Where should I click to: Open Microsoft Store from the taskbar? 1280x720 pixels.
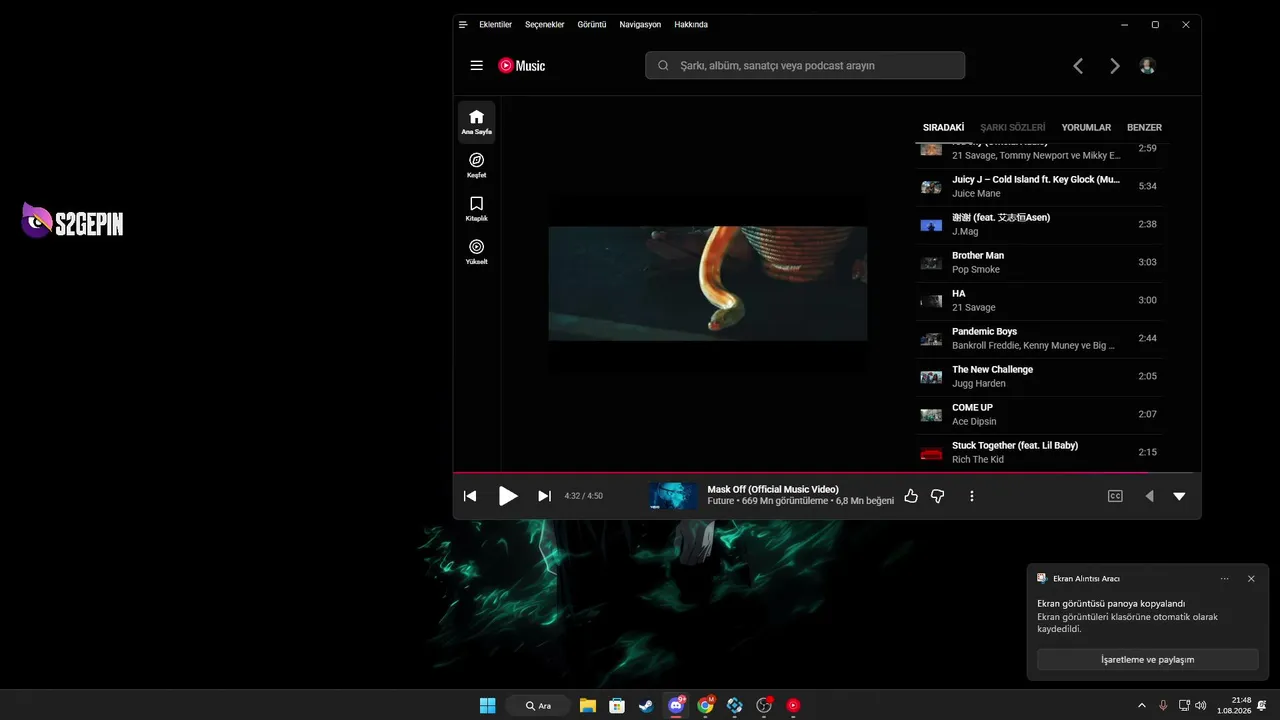click(x=617, y=705)
